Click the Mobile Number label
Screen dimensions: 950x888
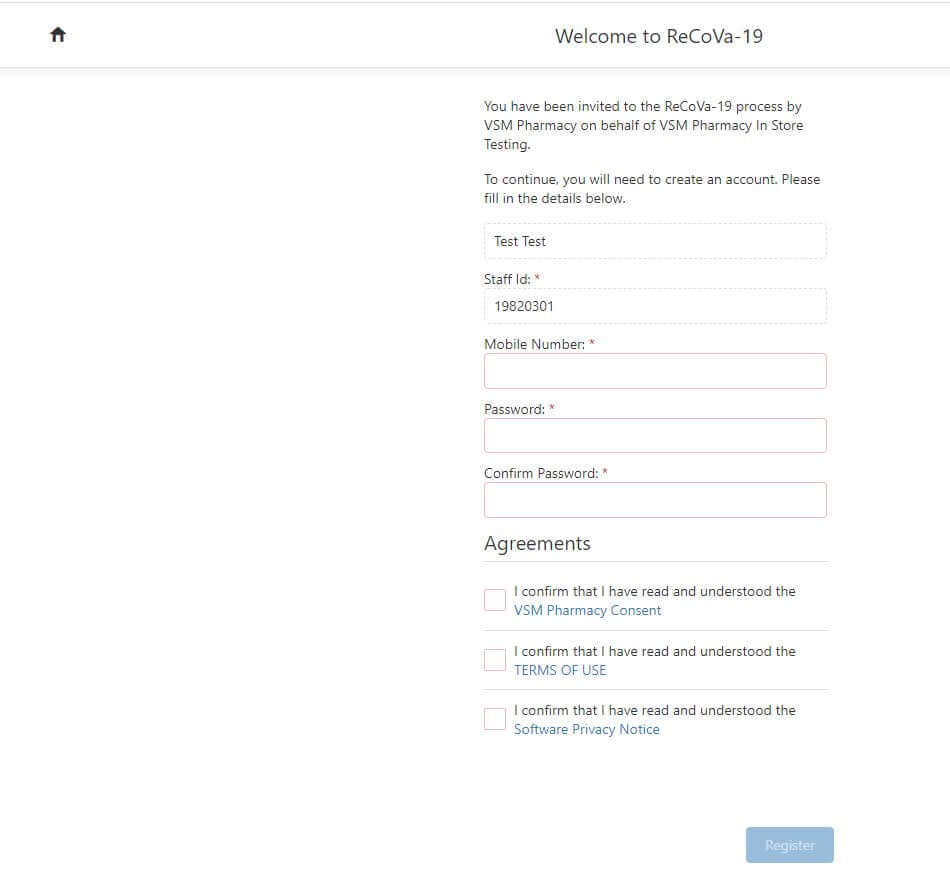[x=534, y=344]
